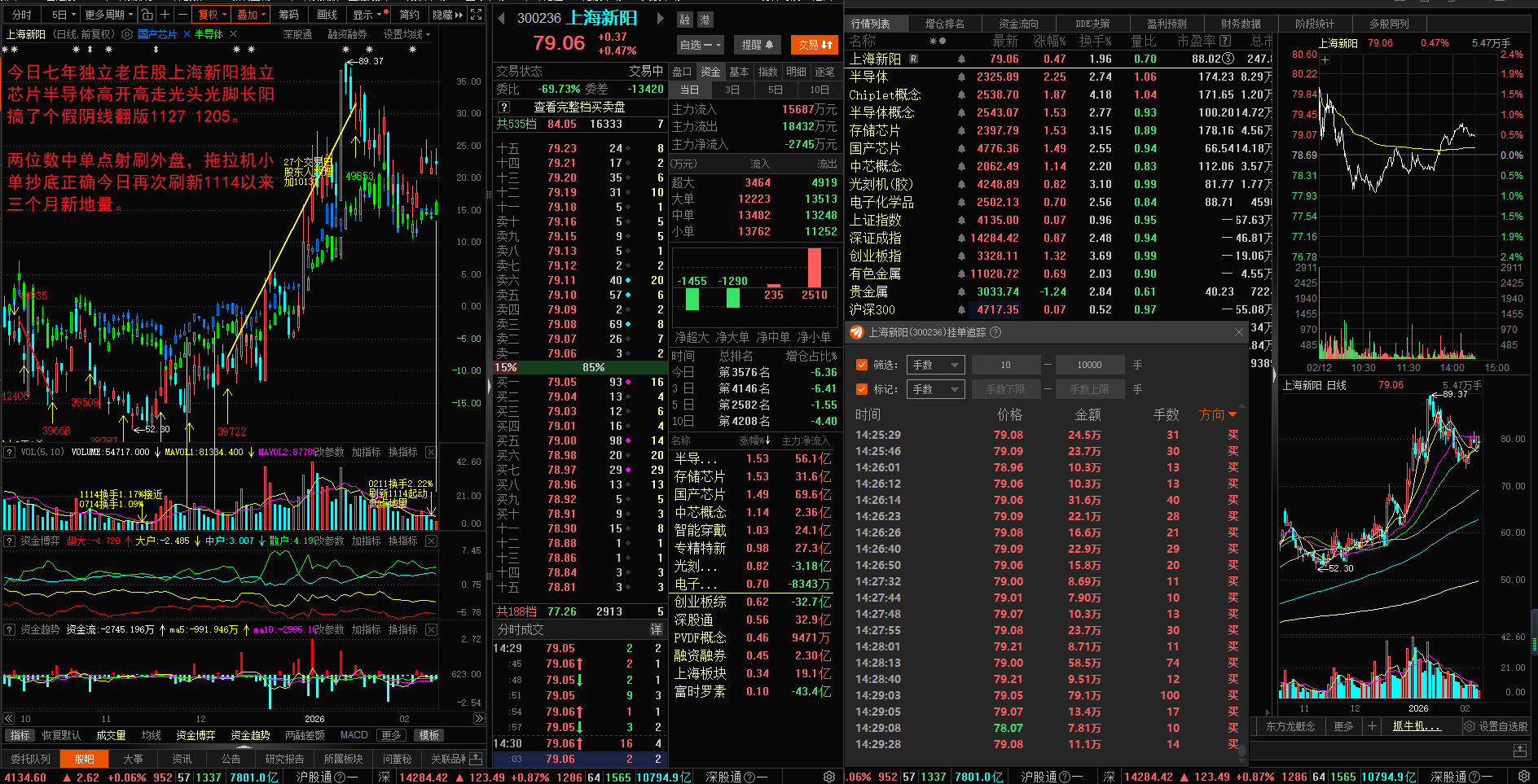
Task: Select the 3日 capital flow tab
Action: [732, 90]
